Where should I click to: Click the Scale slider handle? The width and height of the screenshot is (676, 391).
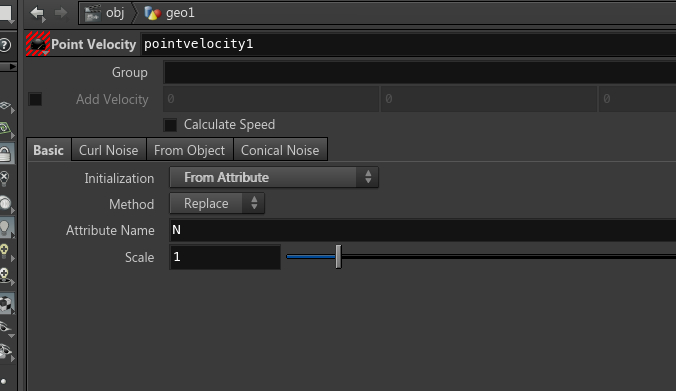pyautogui.click(x=338, y=256)
